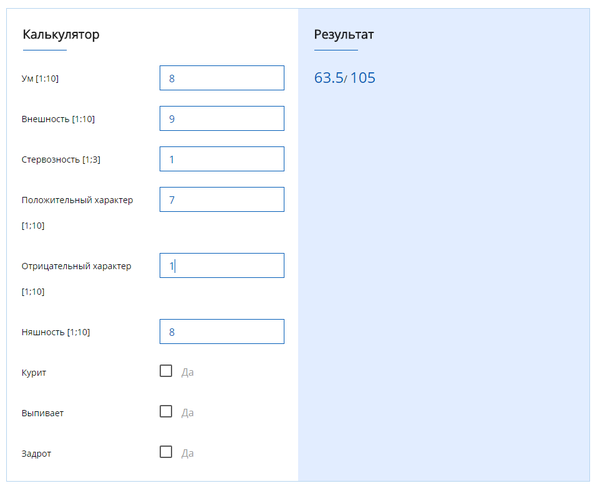Click the Результат heading
Viewport: 600px width, 491px height.
click(x=344, y=35)
